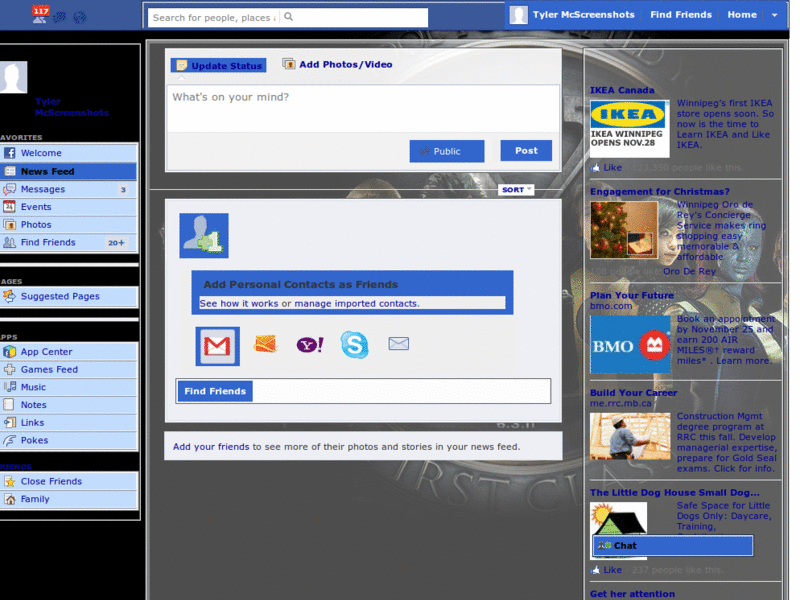Click the add friend silhouette icon
800x600 pixels.
click(x=204, y=236)
